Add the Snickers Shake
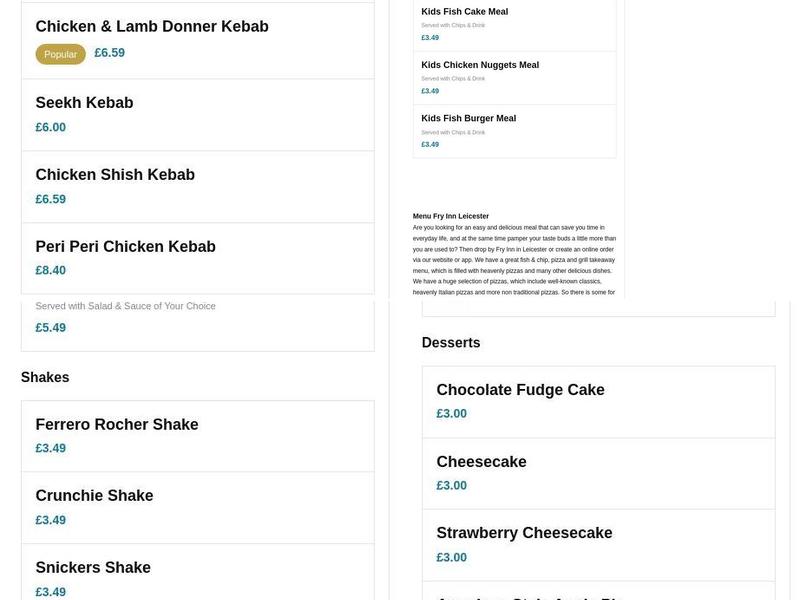This screenshot has width=800, height=600. (93, 568)
